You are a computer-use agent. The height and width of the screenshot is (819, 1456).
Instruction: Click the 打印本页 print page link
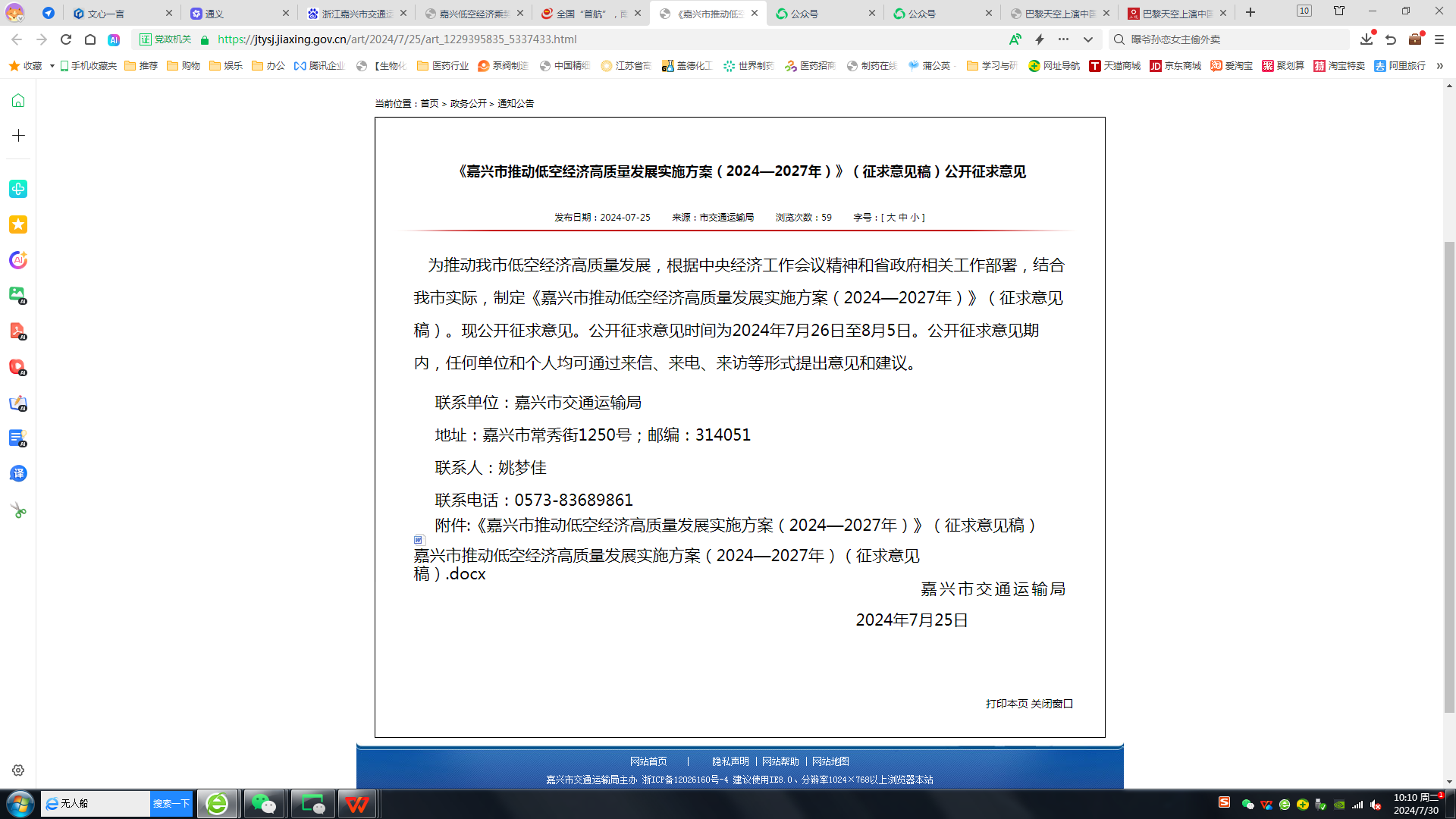(1006, 704)
